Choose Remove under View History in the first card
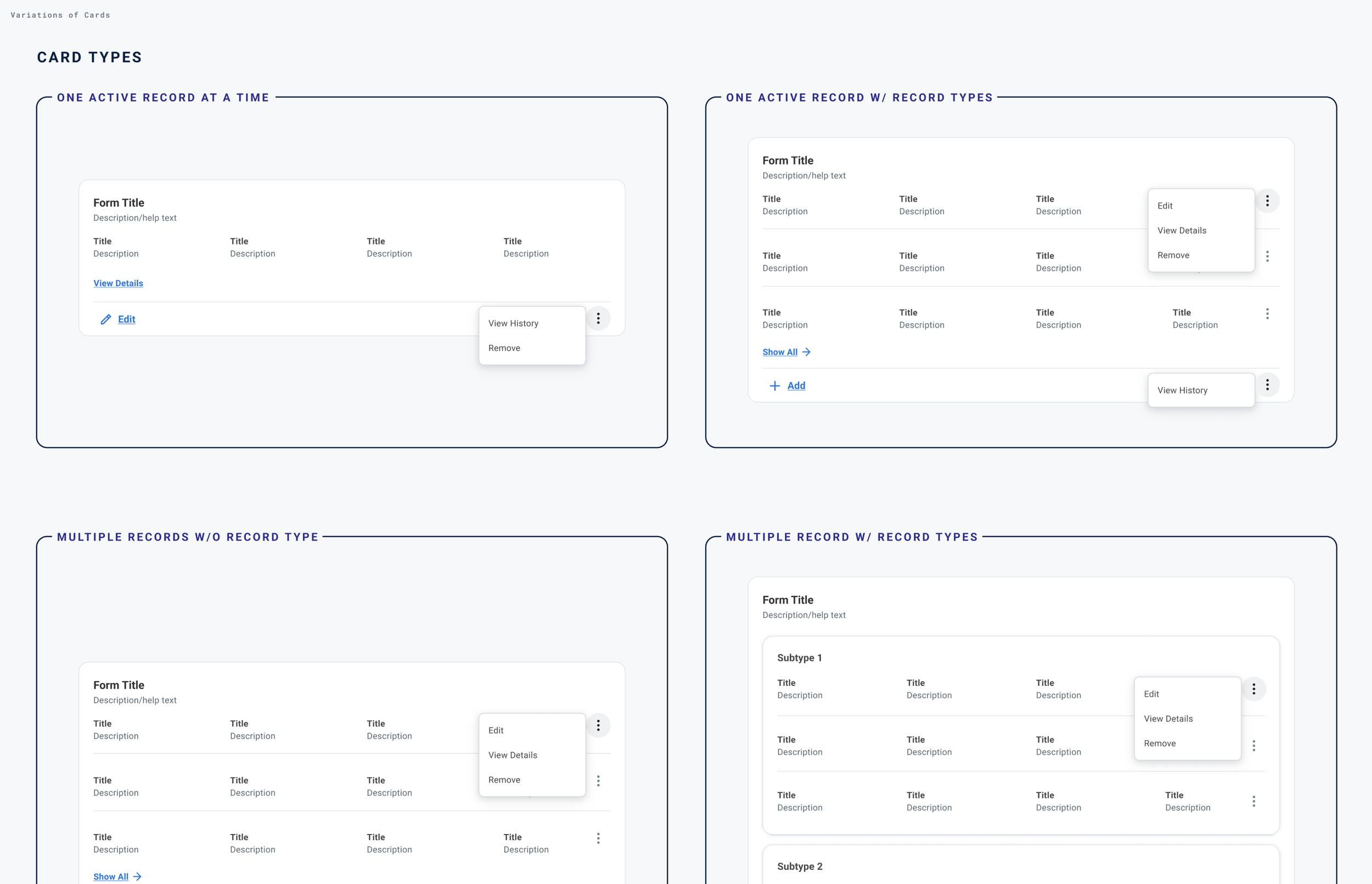This screenshot has width=1372, height=884. coord(504,348)
